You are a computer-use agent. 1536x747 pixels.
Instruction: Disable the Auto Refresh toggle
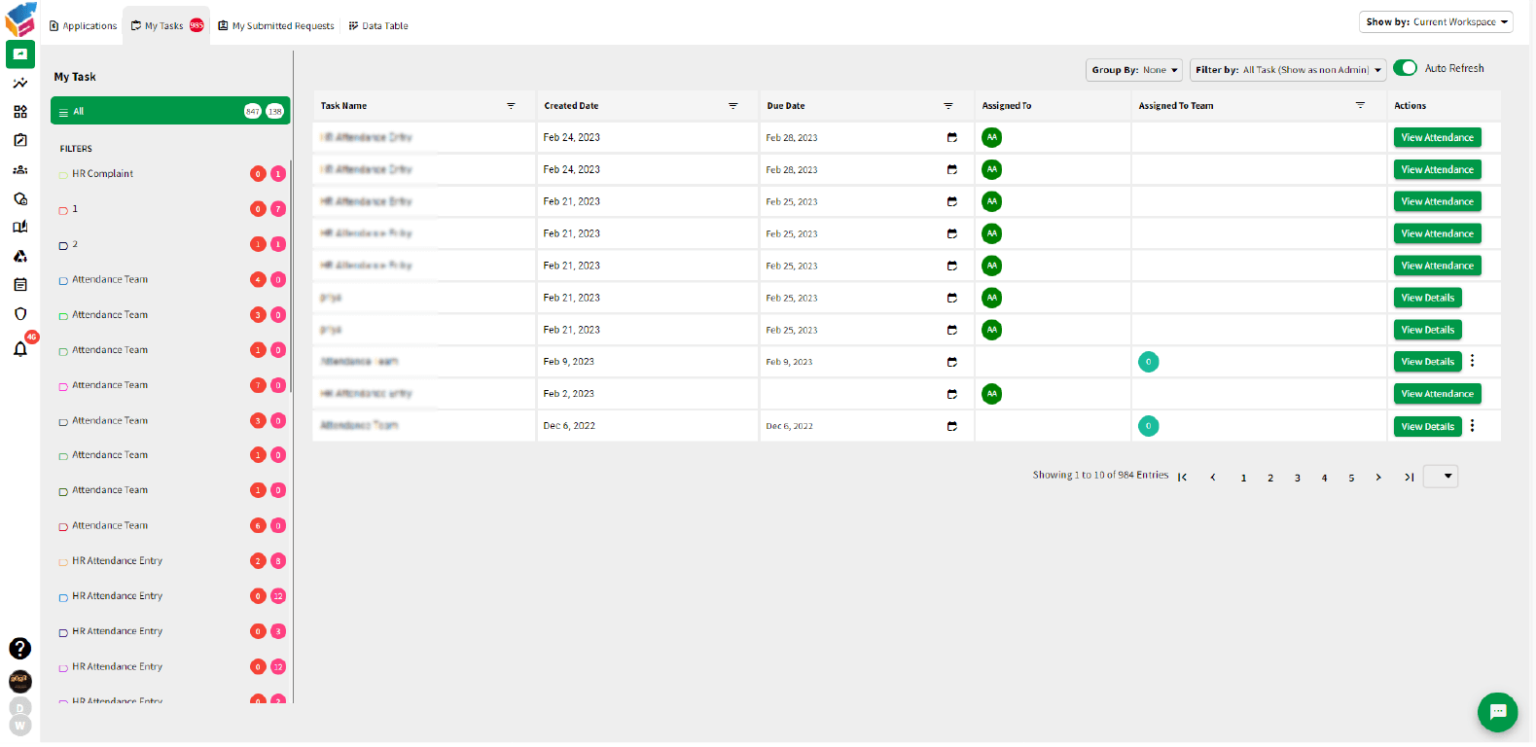(1405, 67)
